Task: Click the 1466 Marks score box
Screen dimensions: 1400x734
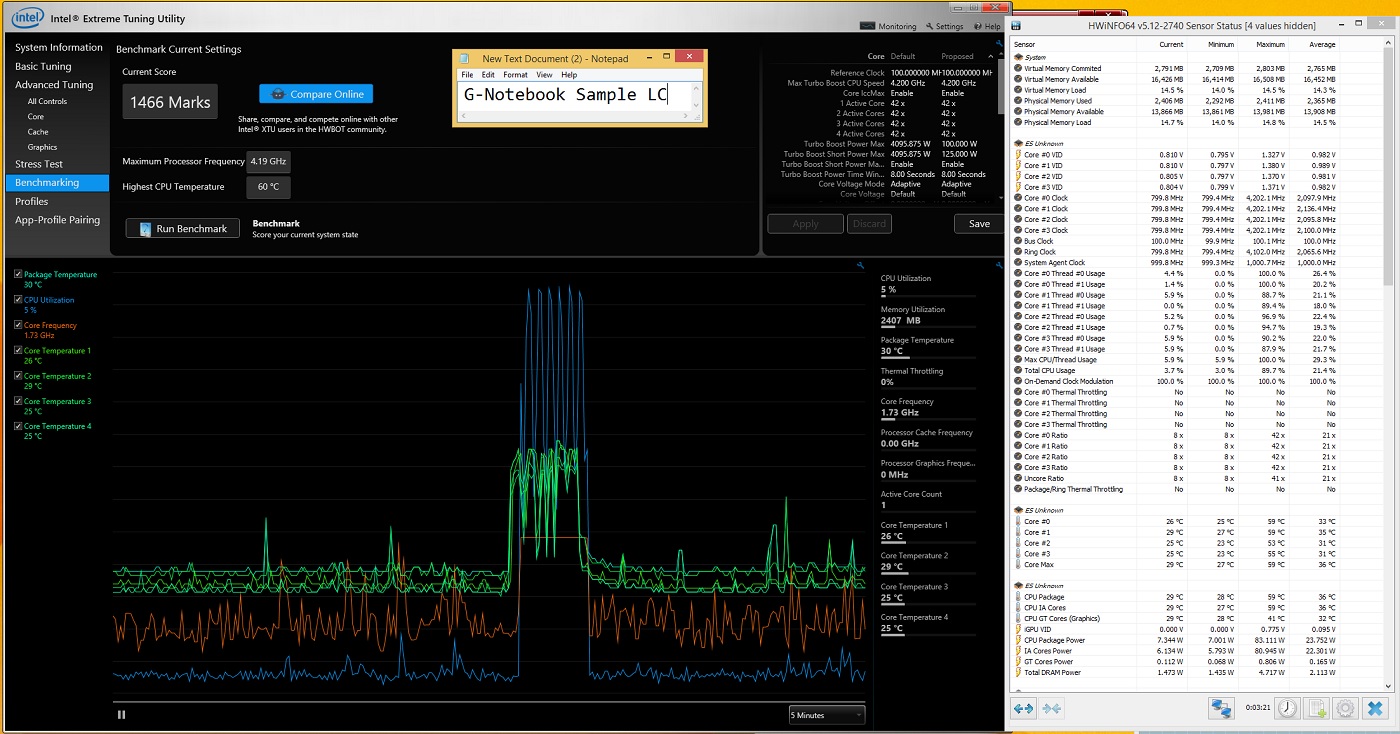Action: click(x=170, y=102)
